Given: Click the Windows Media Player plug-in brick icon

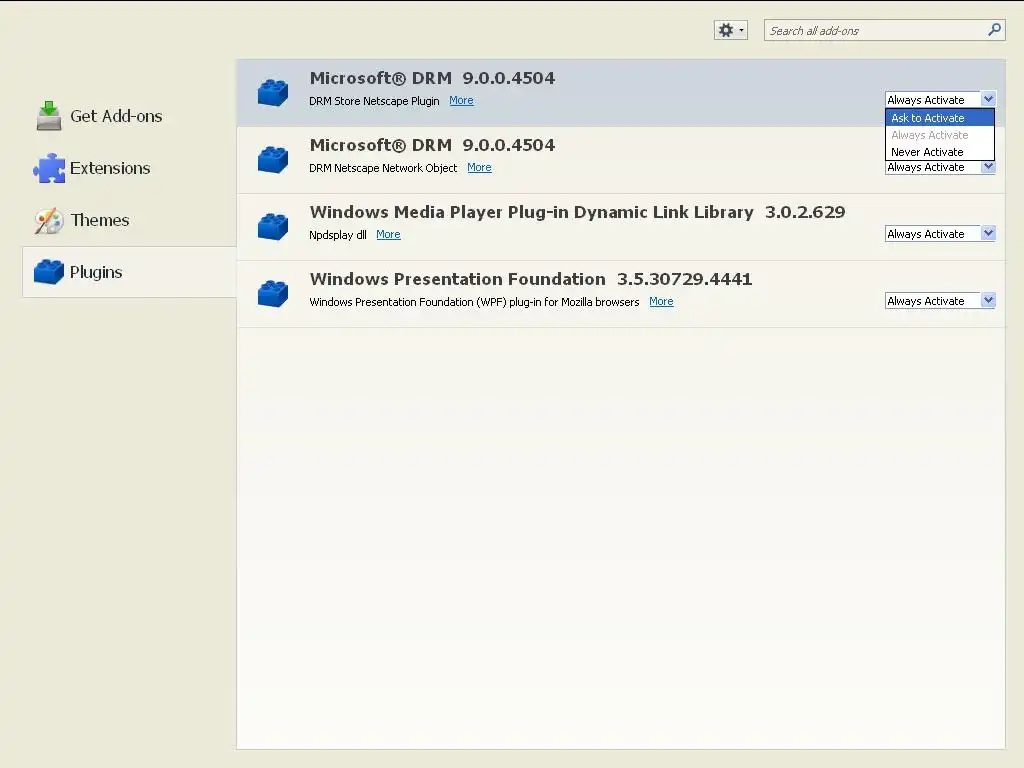Looking at the screenshot, I should pyautogui.click(x=273, y=227).
